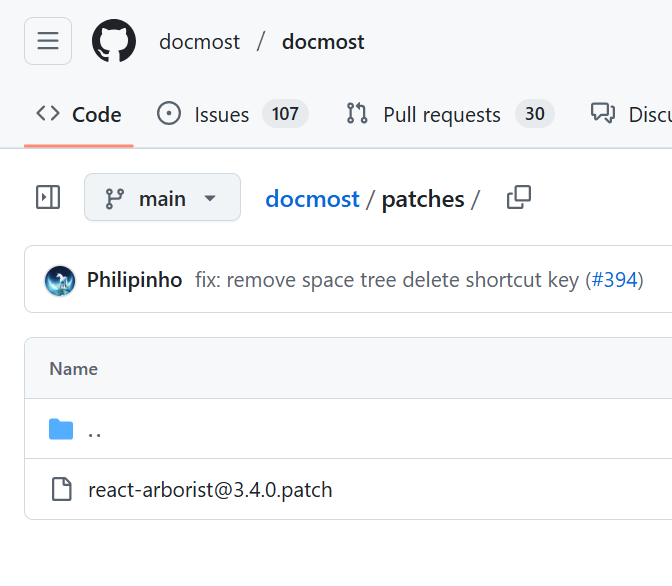The height and width of the screenshot is (586, 672).
Task: Click the file icon beside react-arborist patch
Action: tap(62, 489)
